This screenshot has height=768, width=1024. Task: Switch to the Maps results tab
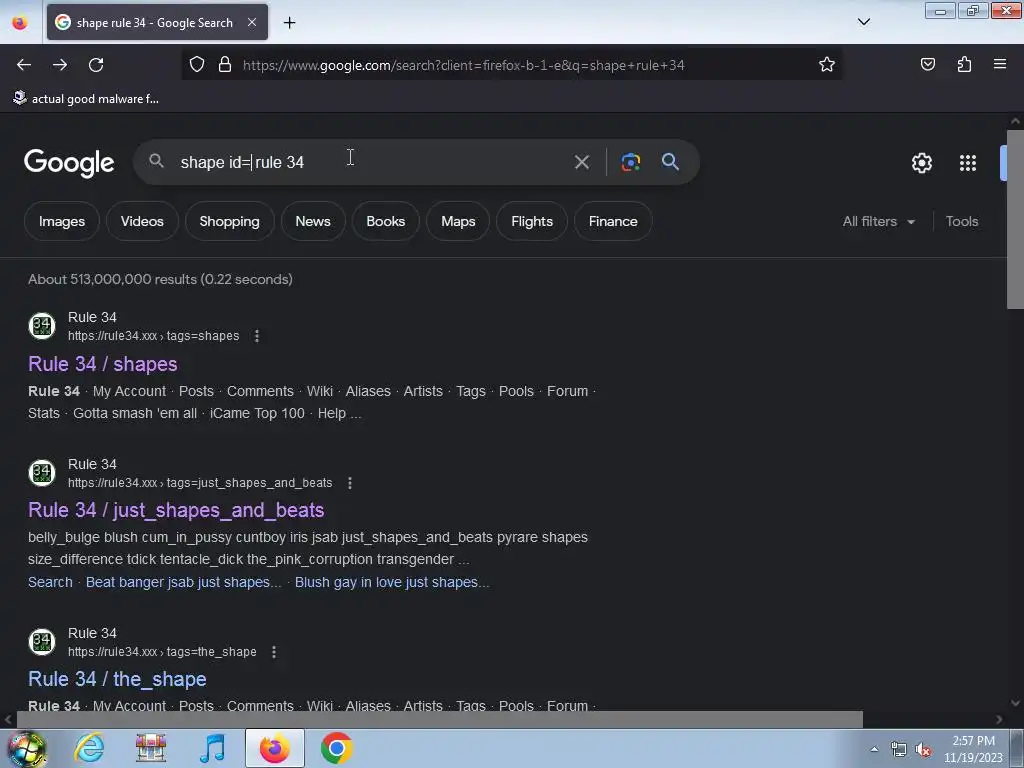tap(458, 221)
